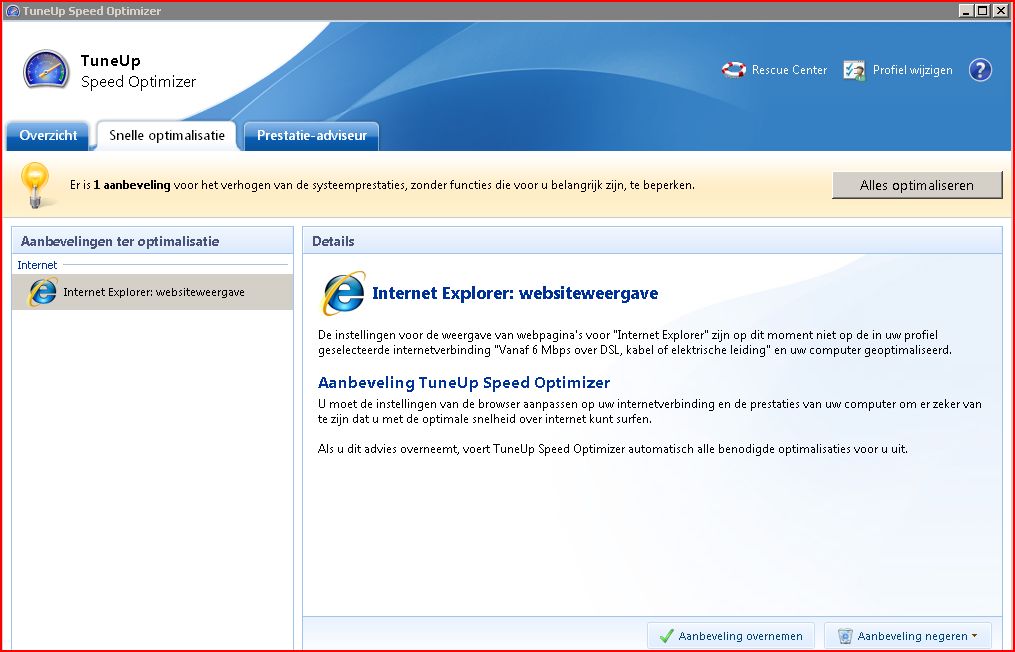Screen dimensions: 1015x652
Task: Maximize the TuneUp Speed Optimizer window
Action: [x=983, y=10]
